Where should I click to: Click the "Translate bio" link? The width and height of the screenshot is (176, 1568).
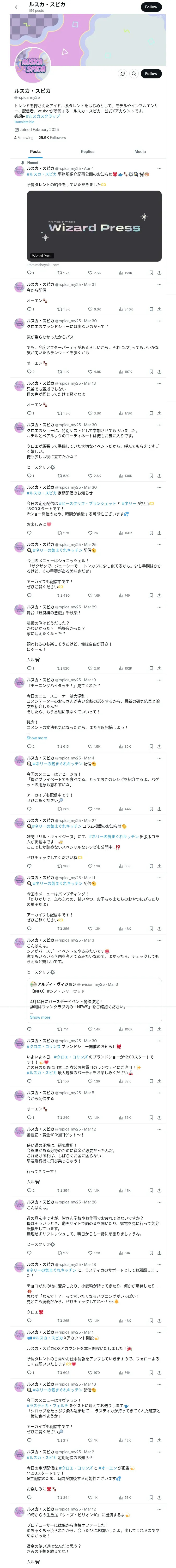(24, 122)
